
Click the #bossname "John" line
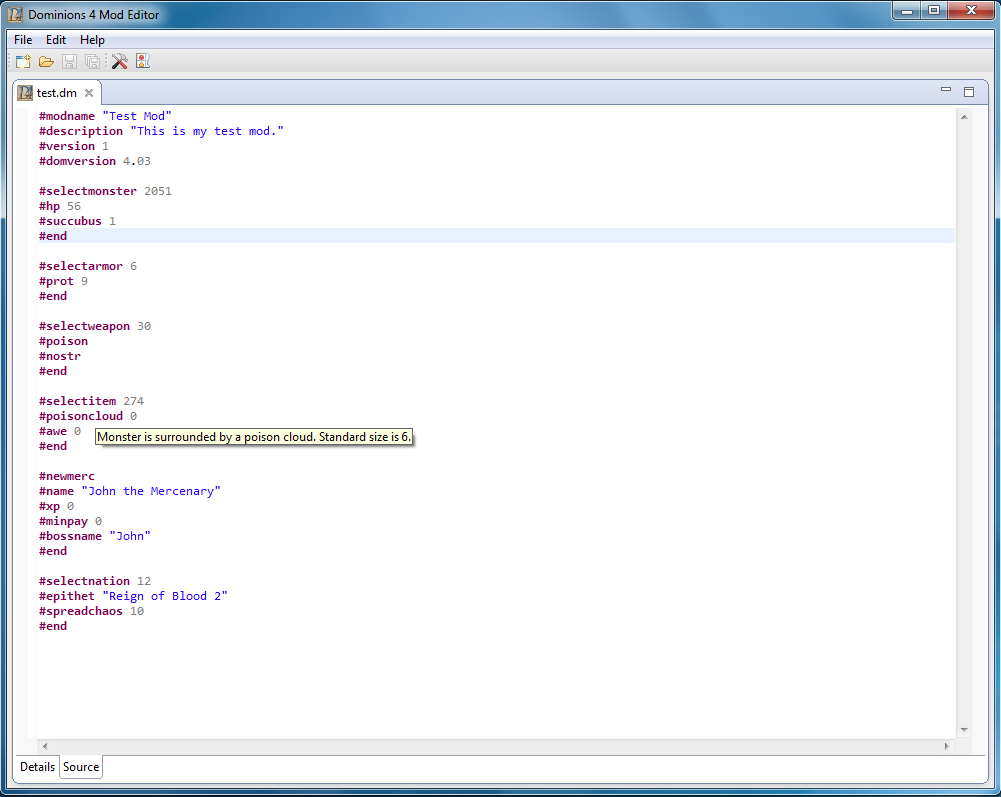(94, 536)
